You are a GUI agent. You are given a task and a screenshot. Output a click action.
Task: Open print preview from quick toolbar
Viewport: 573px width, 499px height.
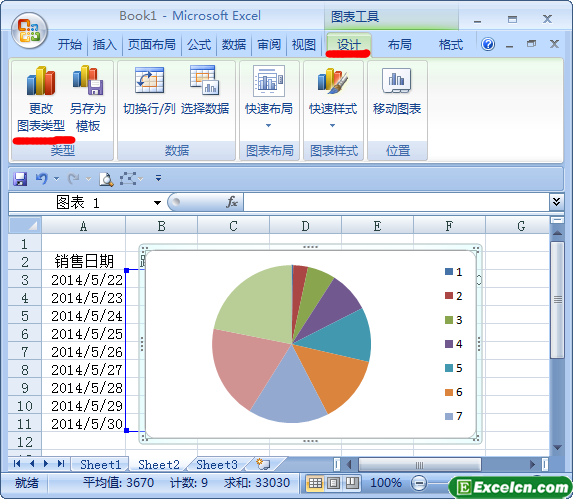[x=106, y=179]
